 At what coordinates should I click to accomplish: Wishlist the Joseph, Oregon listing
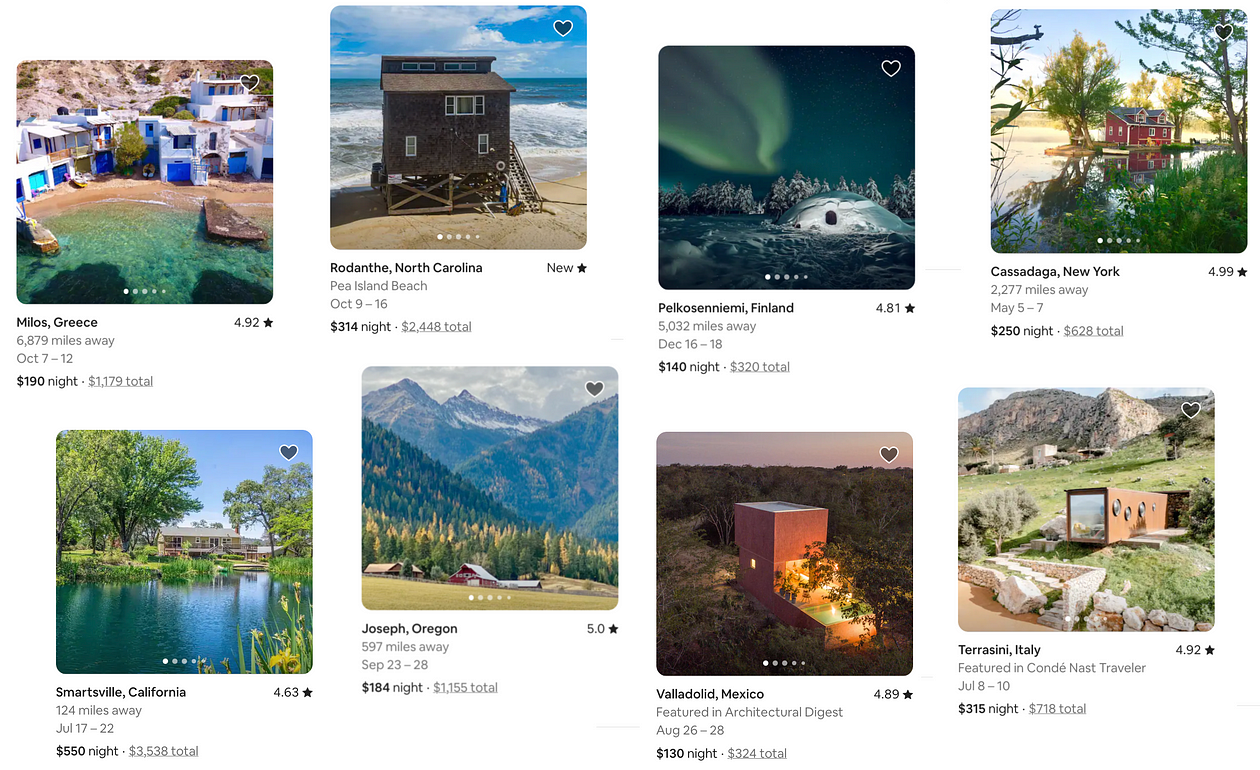[x=594, y=389]
